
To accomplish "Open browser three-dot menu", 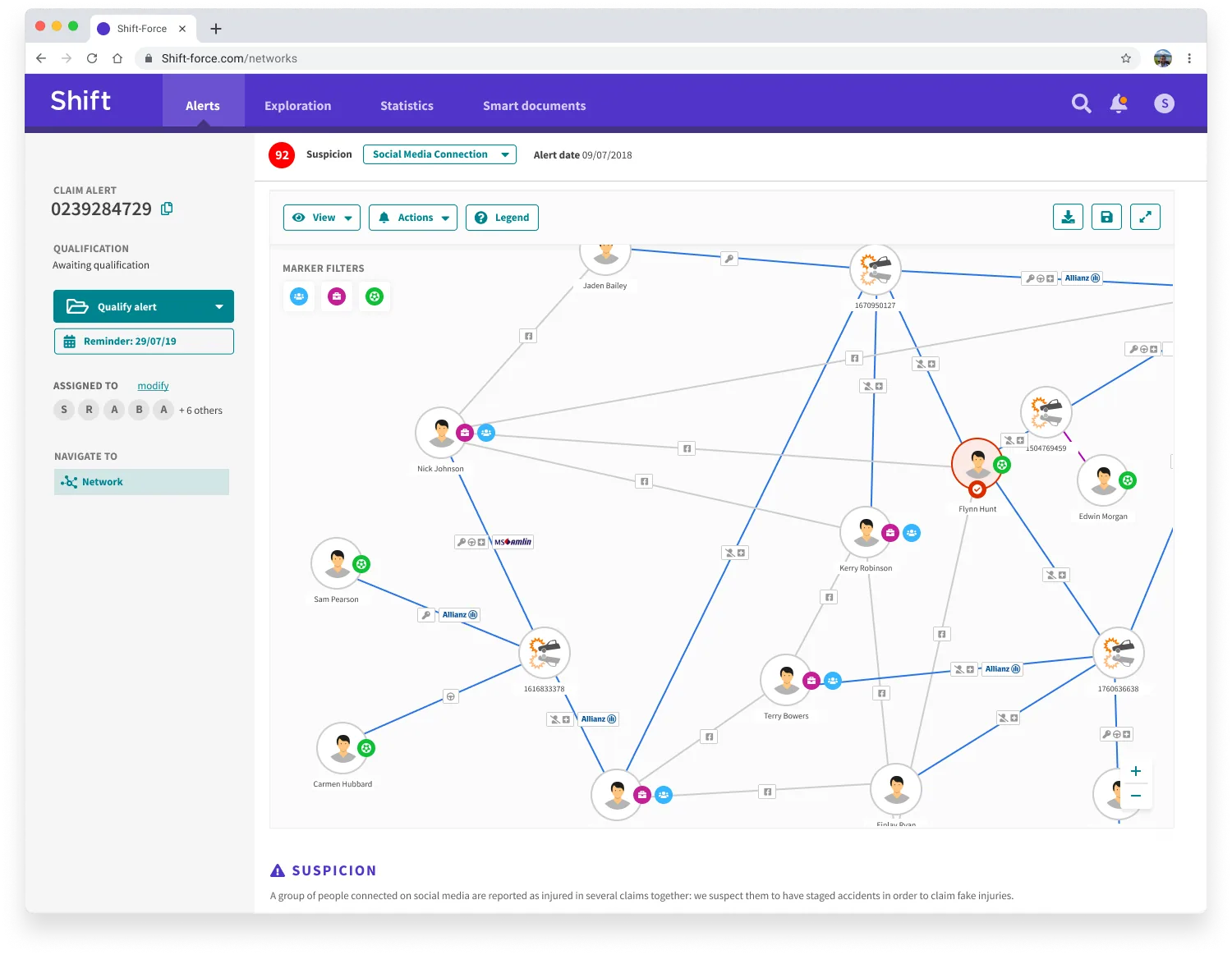I will point(1189,58).
